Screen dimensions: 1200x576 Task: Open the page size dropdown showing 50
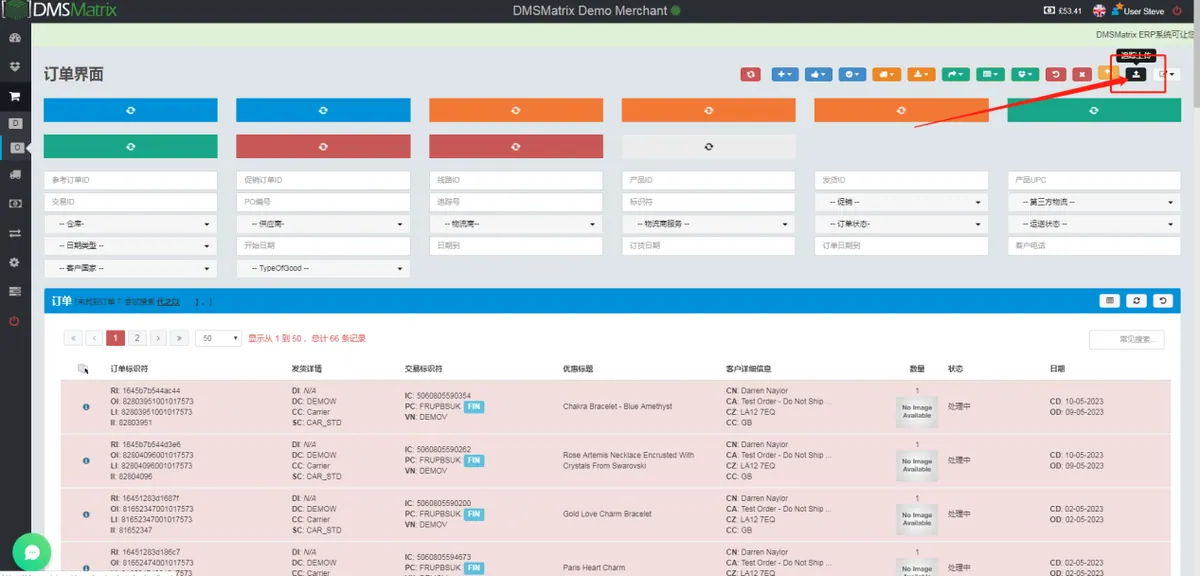click(218, 338)
